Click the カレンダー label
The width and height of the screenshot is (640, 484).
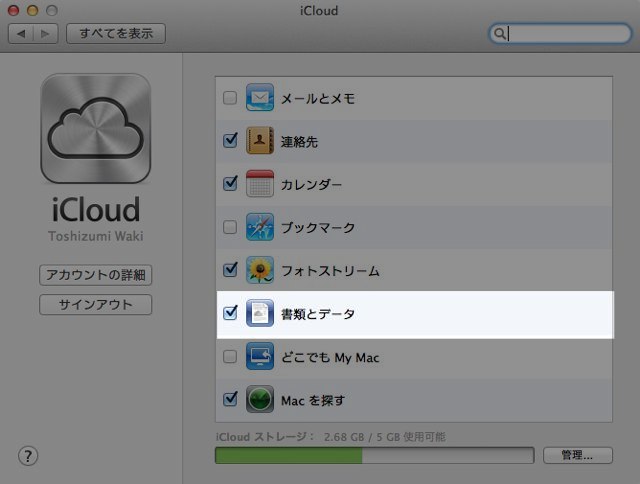click(x=311, y=184)
